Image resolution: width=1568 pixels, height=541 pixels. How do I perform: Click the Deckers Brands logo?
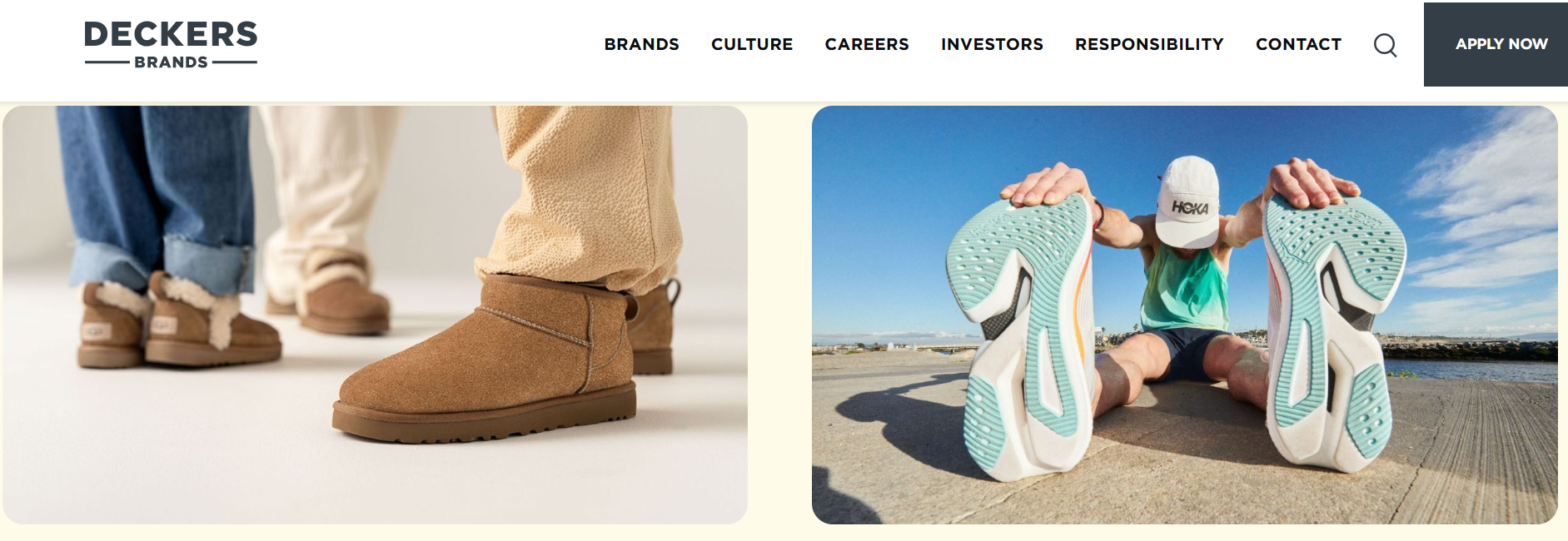[171, 45]
